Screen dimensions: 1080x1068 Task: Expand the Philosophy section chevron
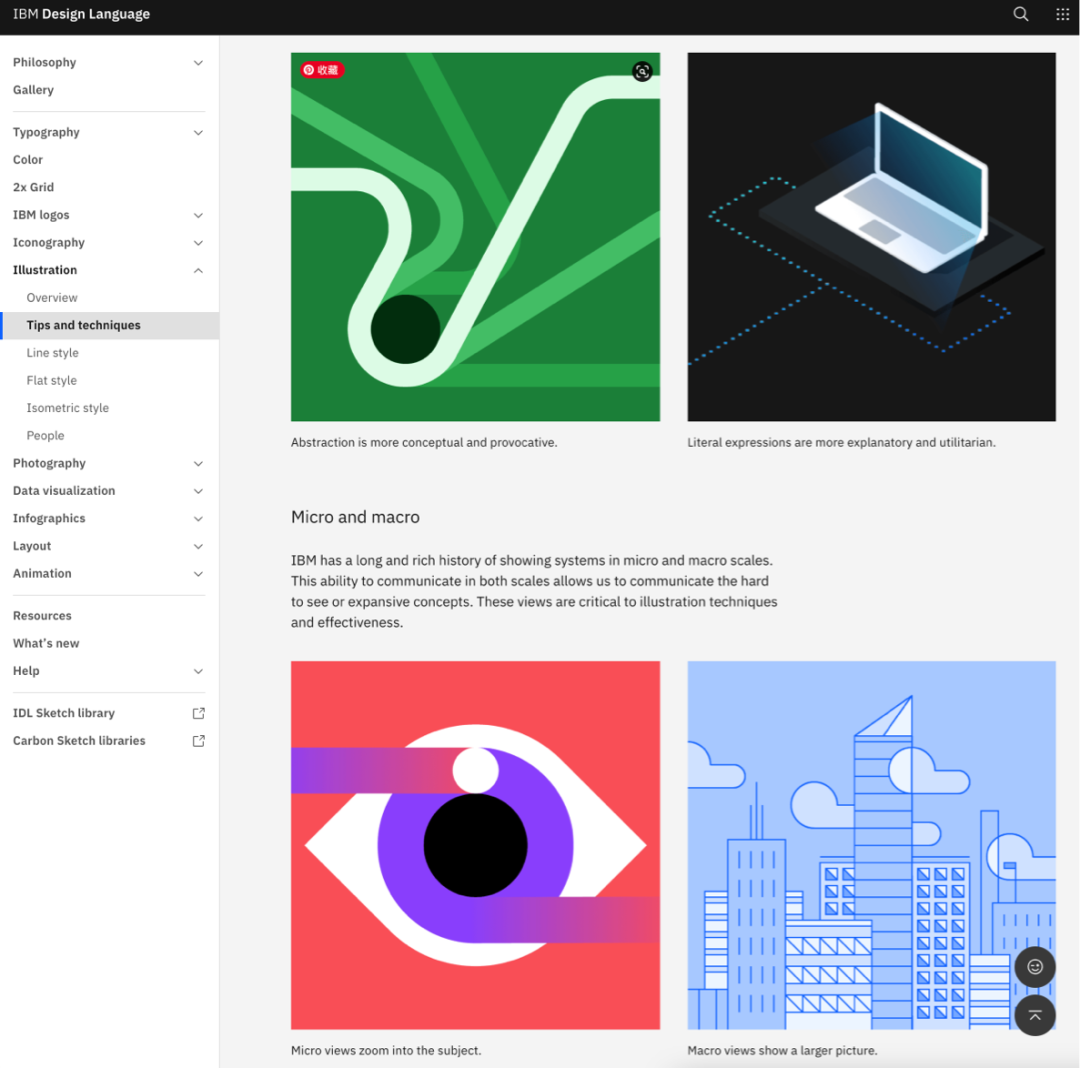198,63
